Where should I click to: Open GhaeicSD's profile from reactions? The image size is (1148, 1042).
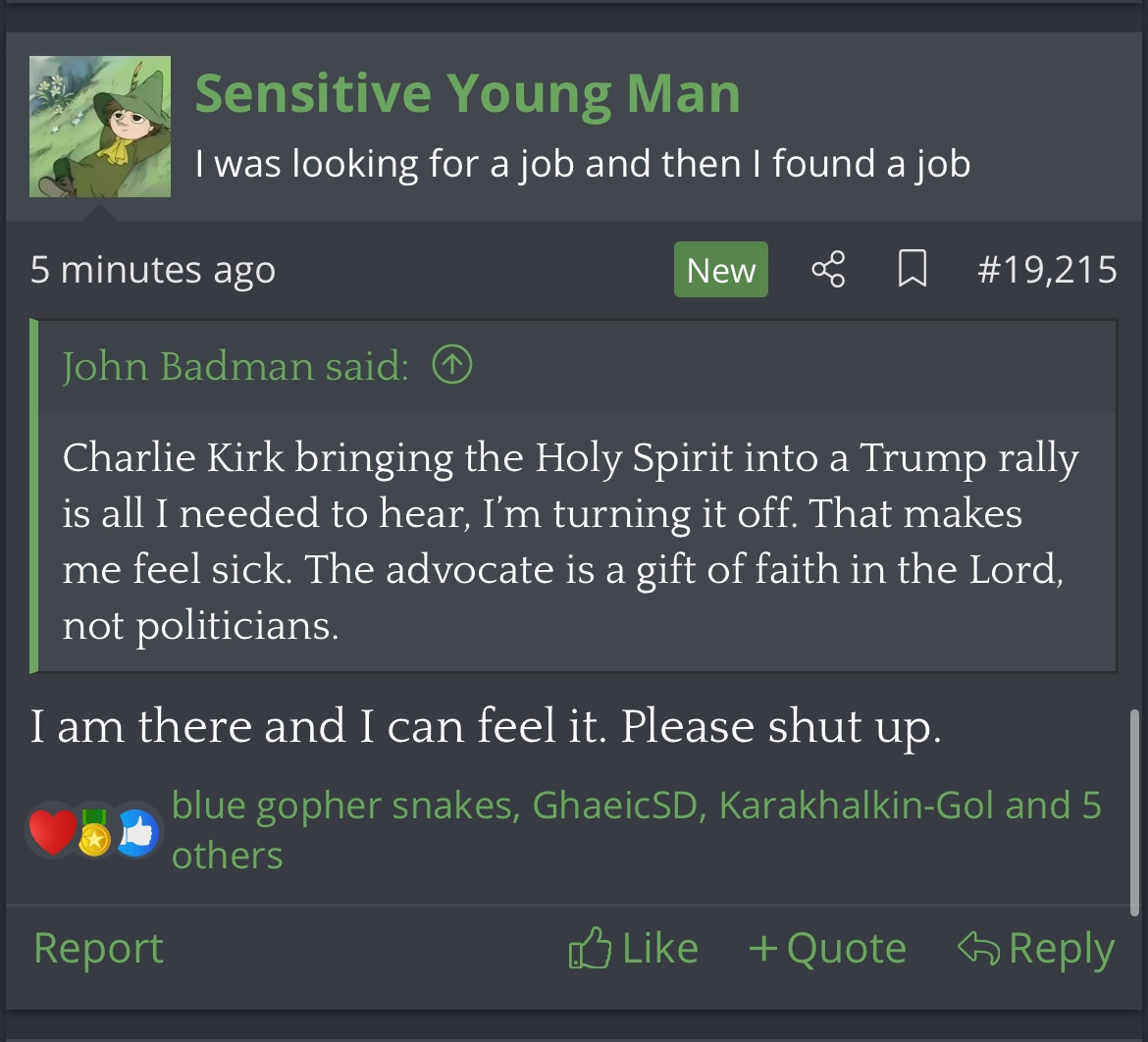[616, 806]
